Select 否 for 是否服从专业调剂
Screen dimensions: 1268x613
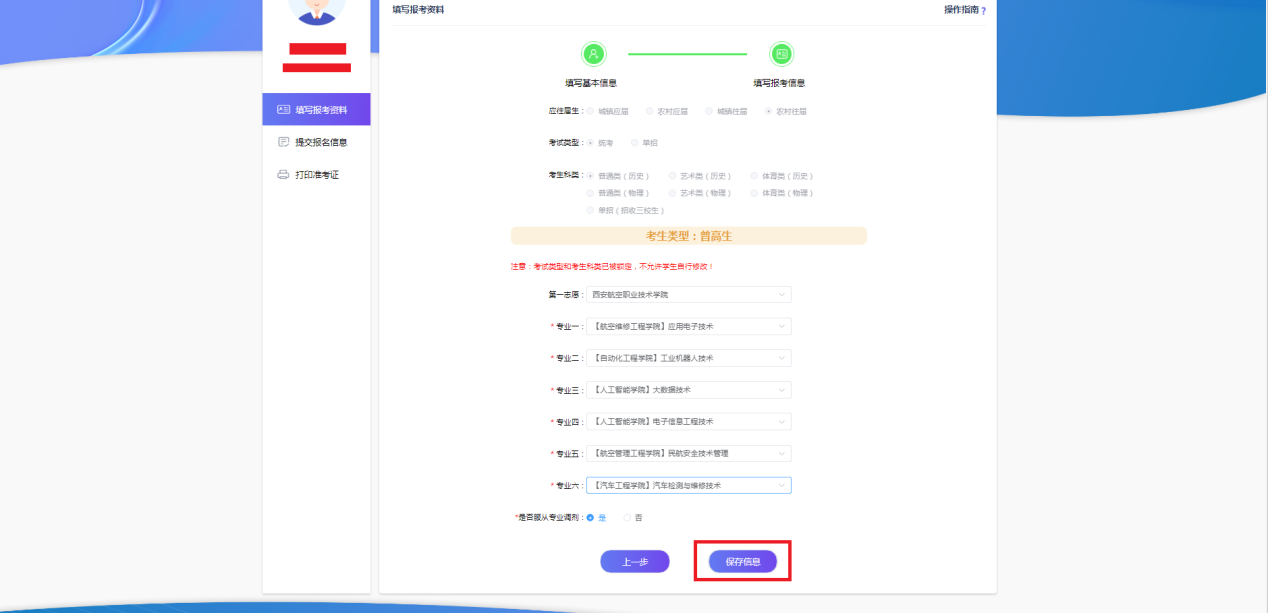[x=628, y=517]
